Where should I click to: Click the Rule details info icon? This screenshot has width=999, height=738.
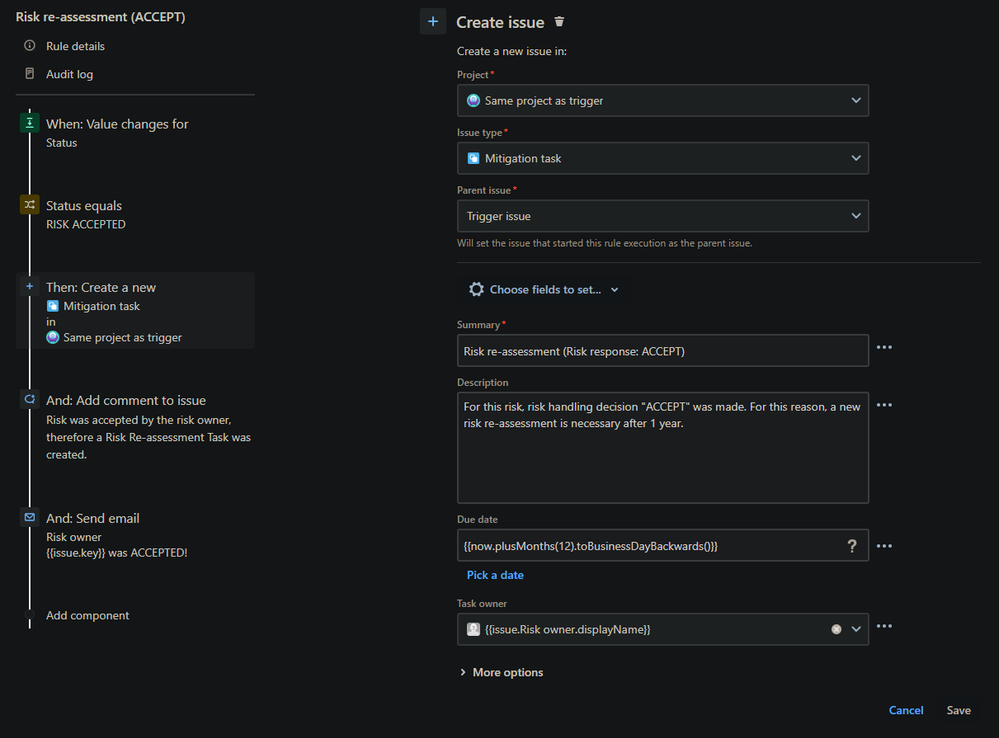29,45
